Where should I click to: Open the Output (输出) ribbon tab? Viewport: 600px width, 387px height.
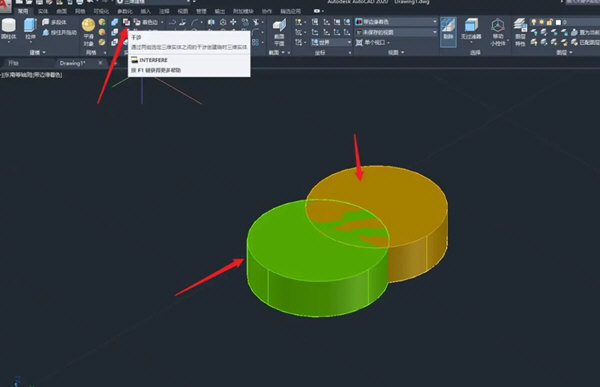pyautogui.click(x=220, y=11)
